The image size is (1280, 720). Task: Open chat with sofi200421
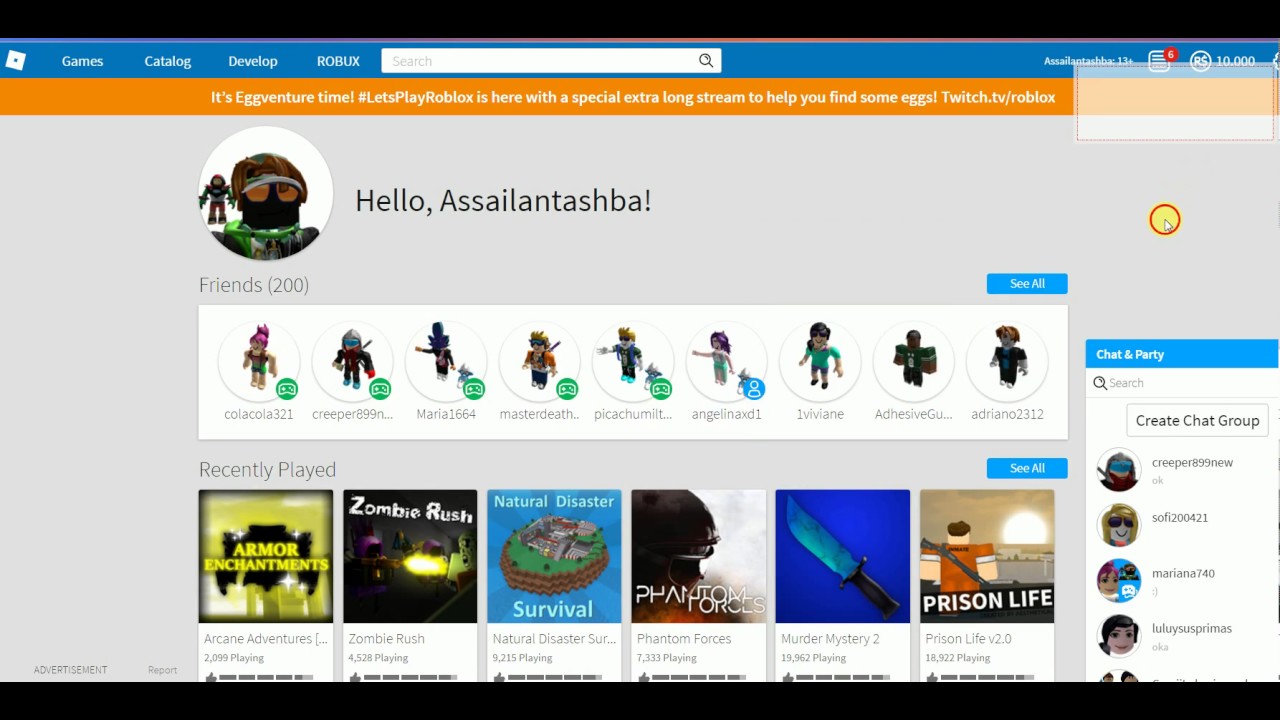click(1182, 525)
